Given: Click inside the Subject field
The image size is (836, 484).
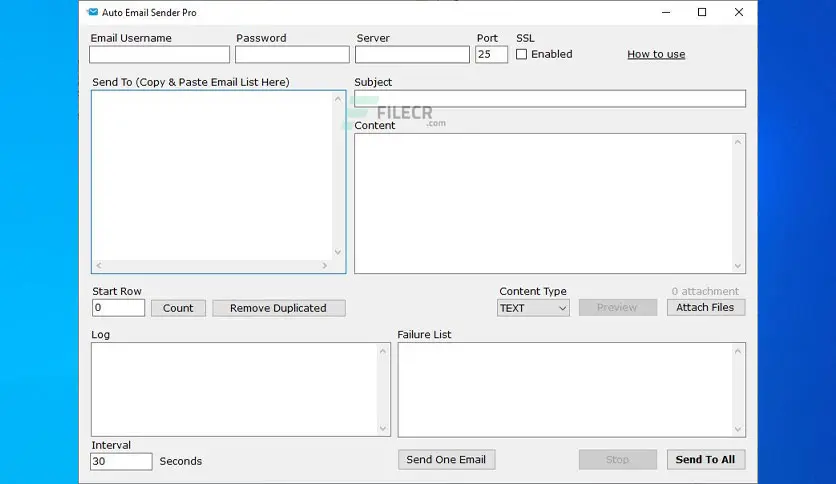Looking at the screenshot, I should click(550, 99).
